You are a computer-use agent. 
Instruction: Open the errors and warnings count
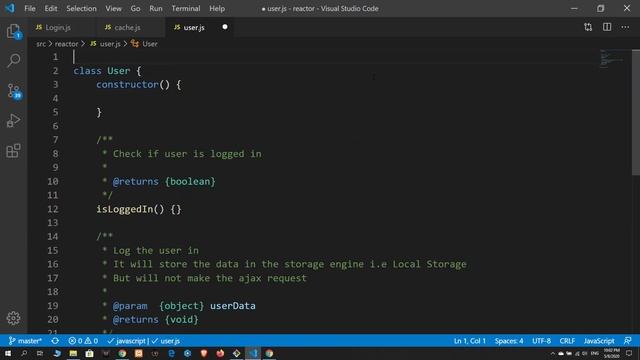(x=83, y=341)
